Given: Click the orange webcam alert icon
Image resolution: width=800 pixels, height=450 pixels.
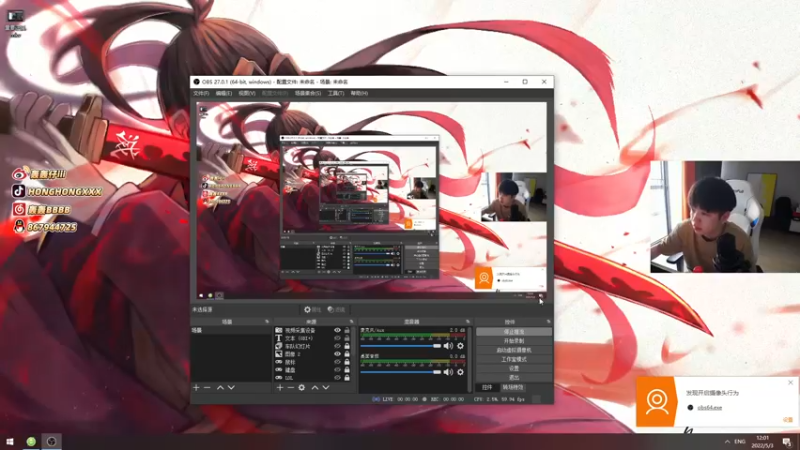Looking at the screenshot, I should (x=656, y=402).
